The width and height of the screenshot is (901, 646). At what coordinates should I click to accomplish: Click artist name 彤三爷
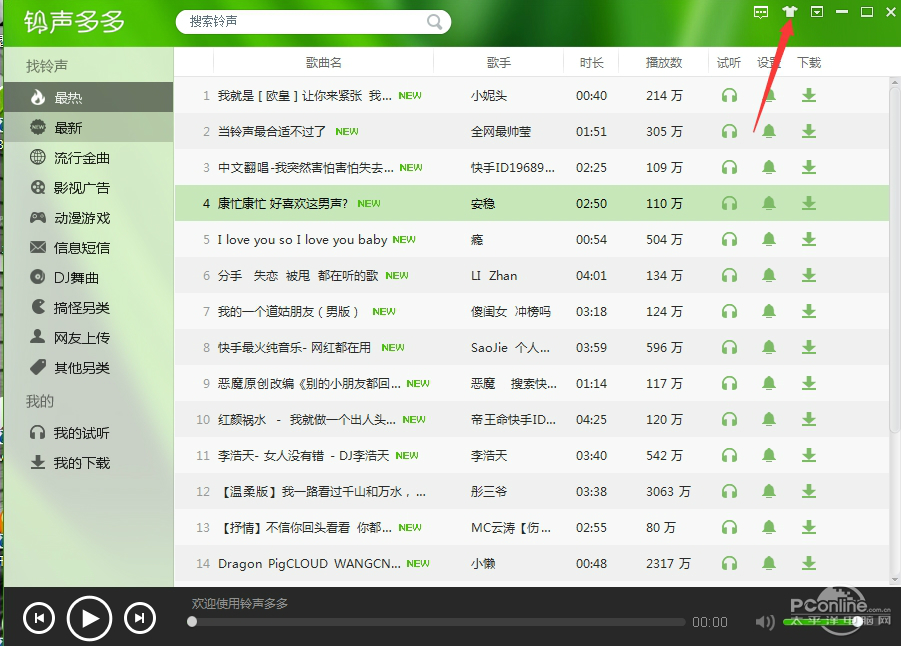489,491
